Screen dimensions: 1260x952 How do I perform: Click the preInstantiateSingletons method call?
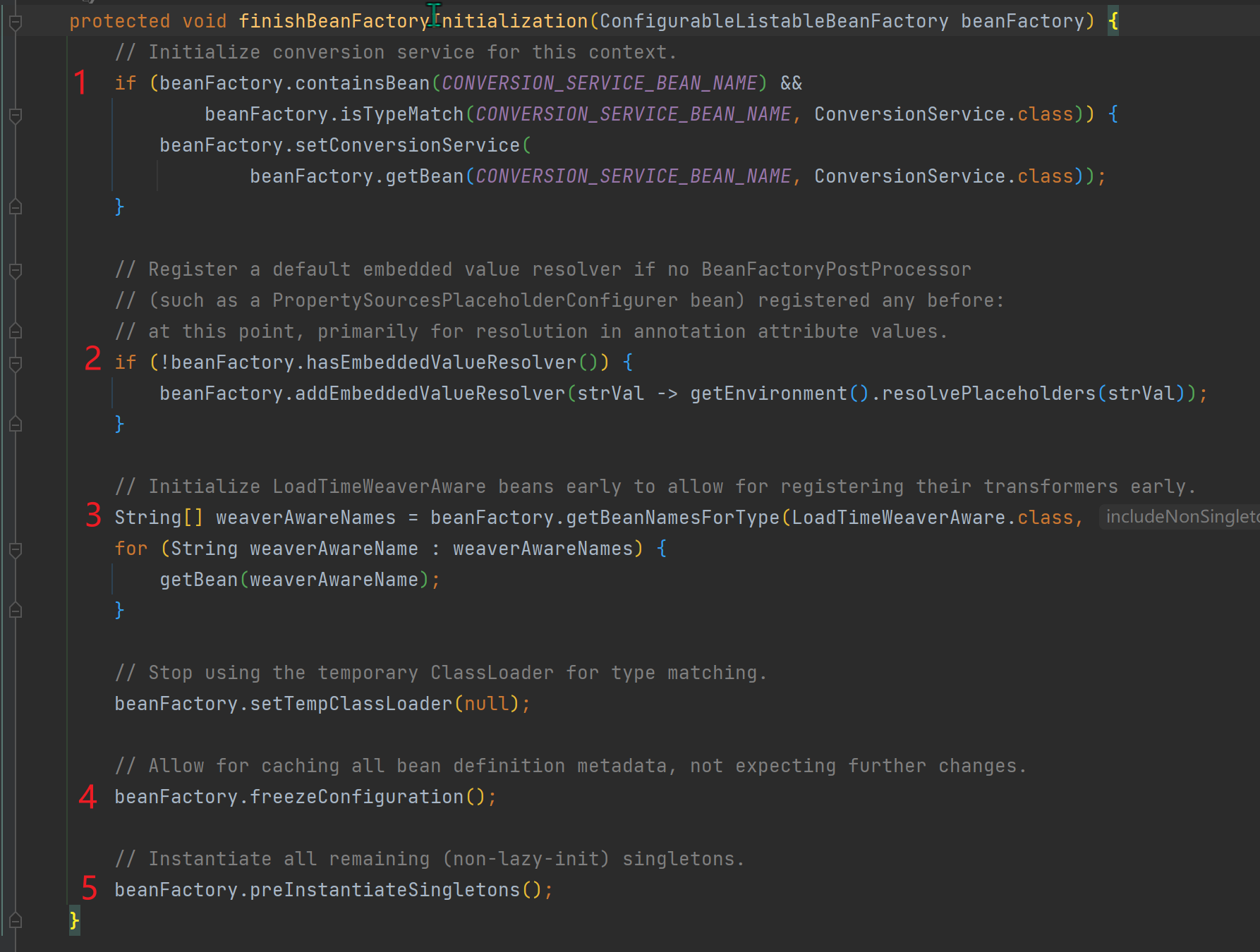pos(384,890)
